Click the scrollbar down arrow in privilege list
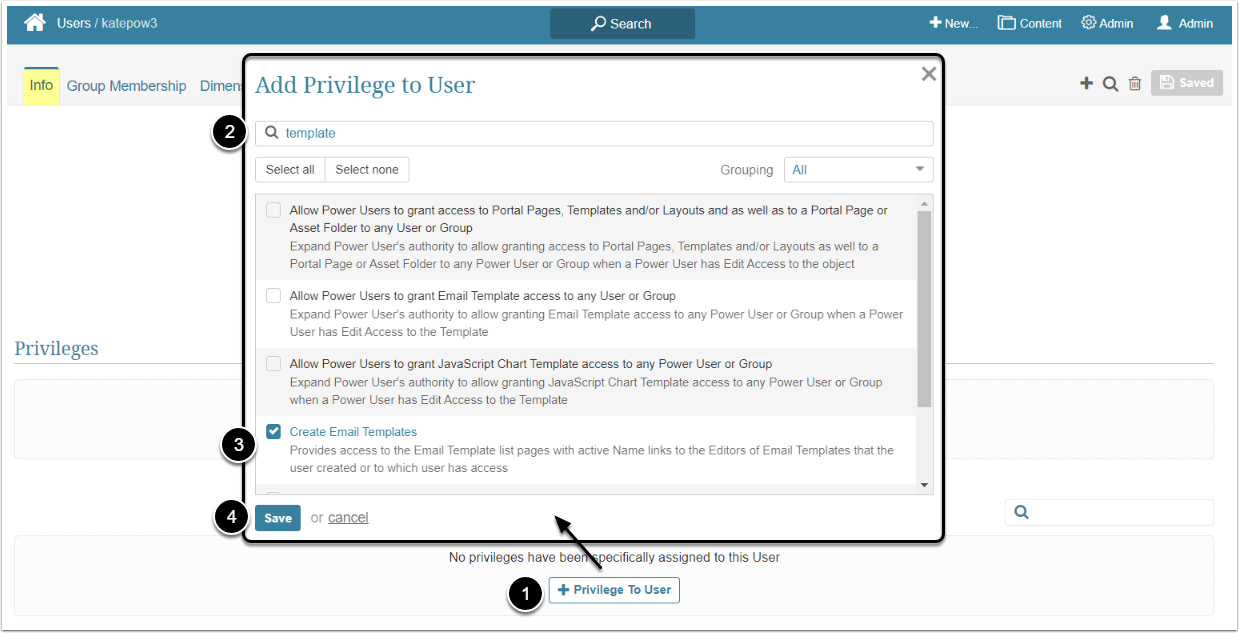1239x633 pixels. pos(925,485)
